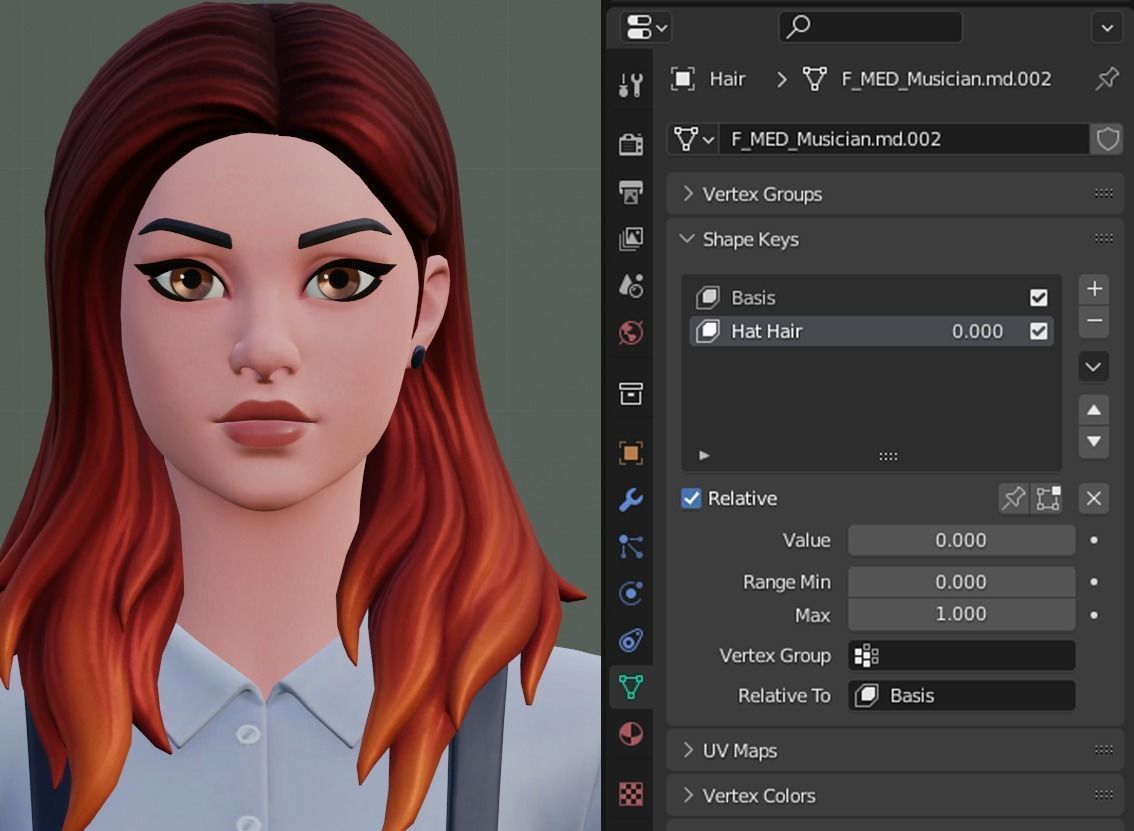The width and height of the screenshot is (1134, 831).
Task: Click the Hair object breadcrumb icon
Action: [x=682, y=79]
